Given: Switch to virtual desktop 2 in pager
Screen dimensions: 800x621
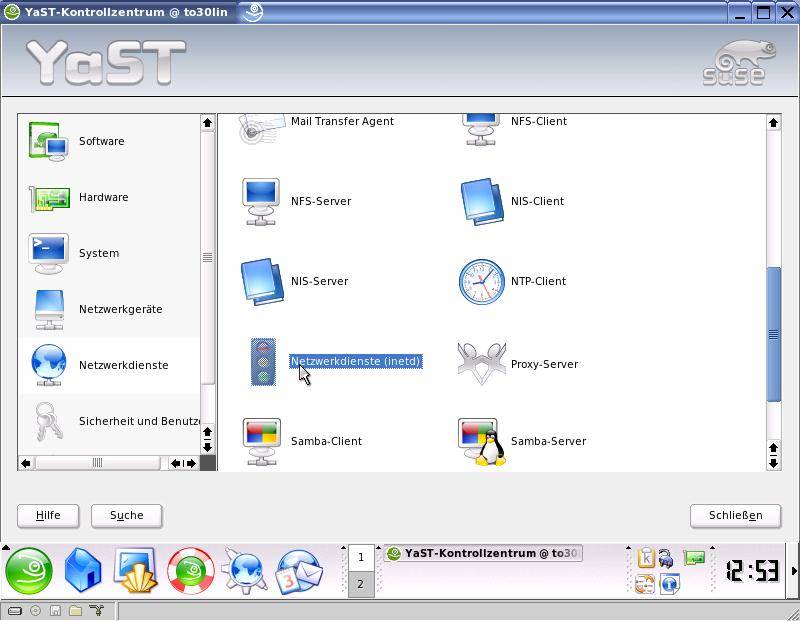Looking at the screenshot, I should tap(361, 584).
